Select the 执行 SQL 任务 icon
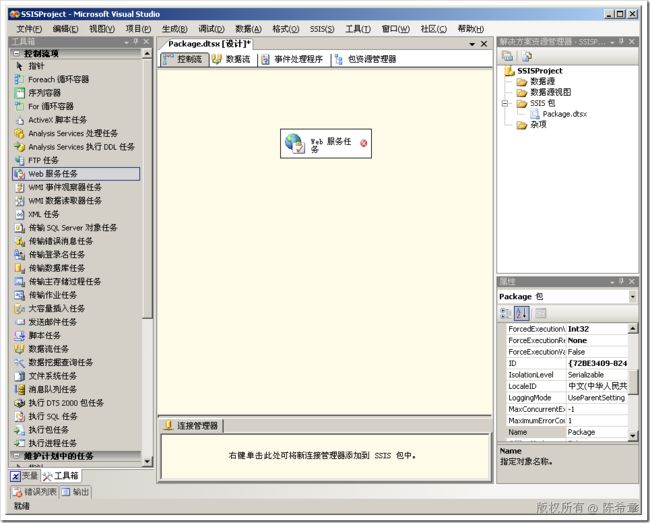Image resolution: width=650 pixels, height=523 pixels. (19, 416)
